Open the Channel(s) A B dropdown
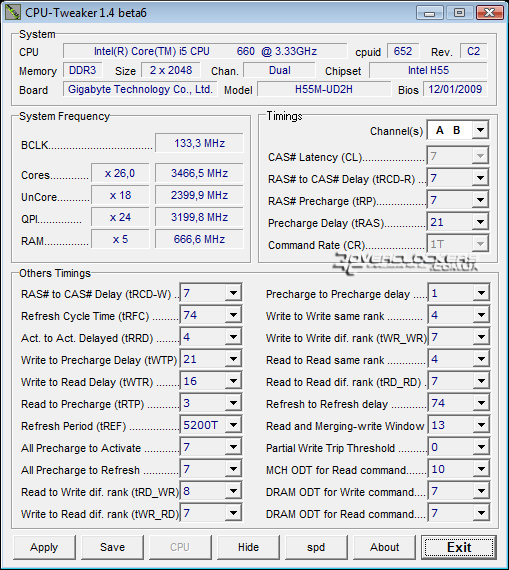Viewport: 509px width, 570px height. [x=480, y=130]
